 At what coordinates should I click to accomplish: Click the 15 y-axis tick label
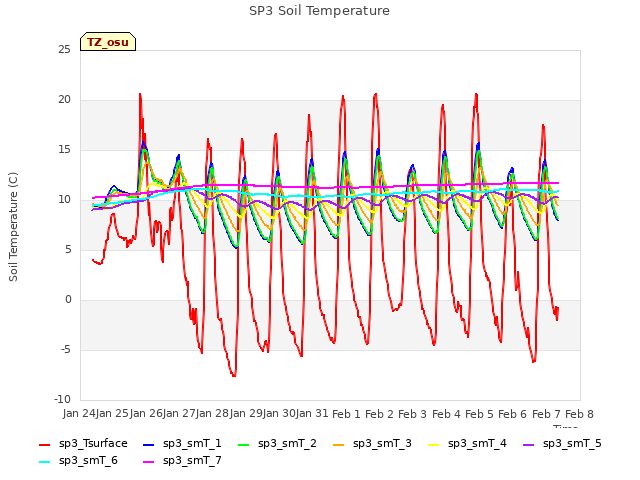(x=64, y=150)
